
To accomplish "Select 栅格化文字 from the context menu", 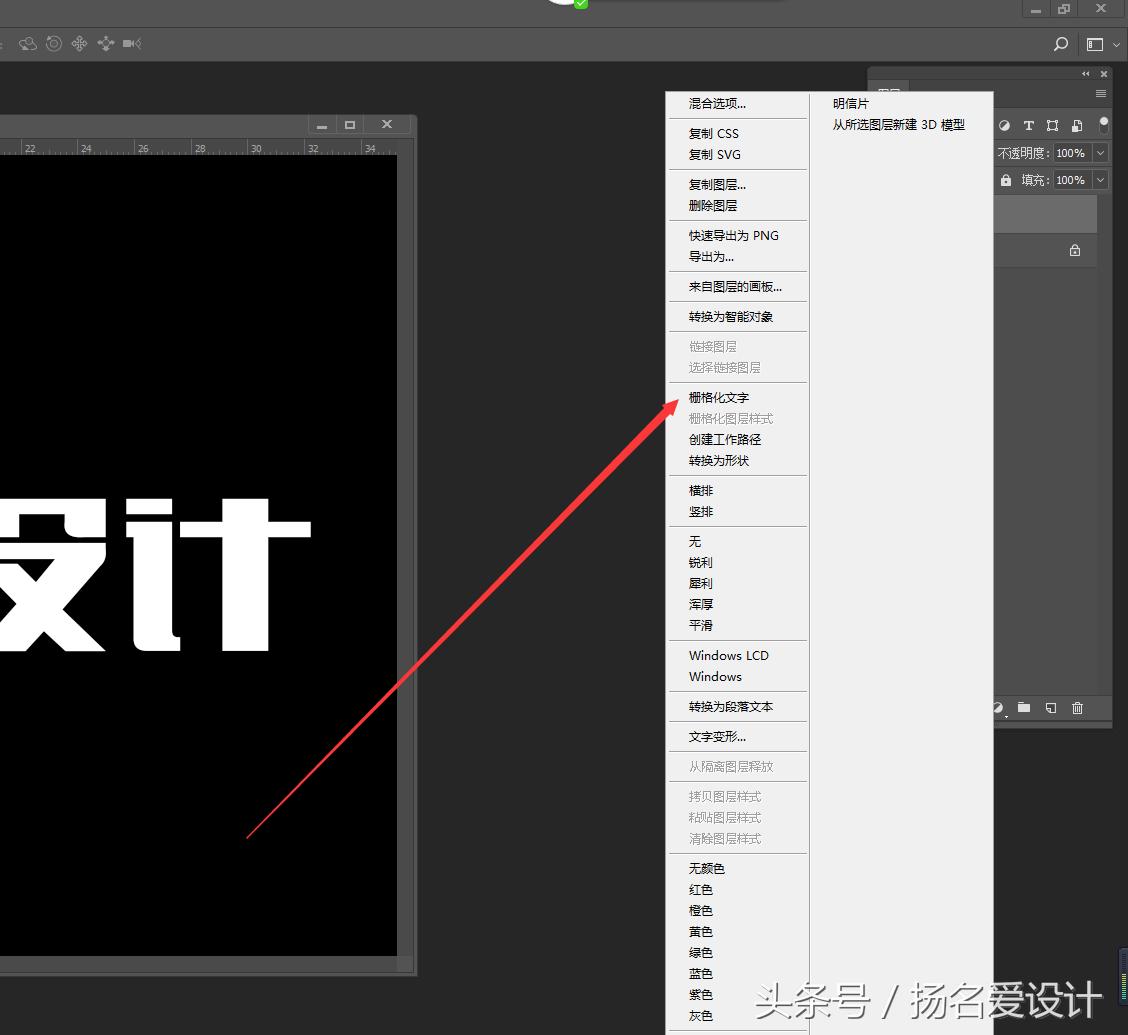I will (719, 397).
